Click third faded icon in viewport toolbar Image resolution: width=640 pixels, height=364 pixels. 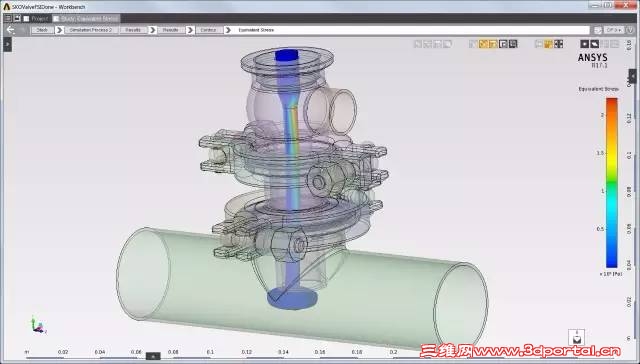click(x=438, y=44)
